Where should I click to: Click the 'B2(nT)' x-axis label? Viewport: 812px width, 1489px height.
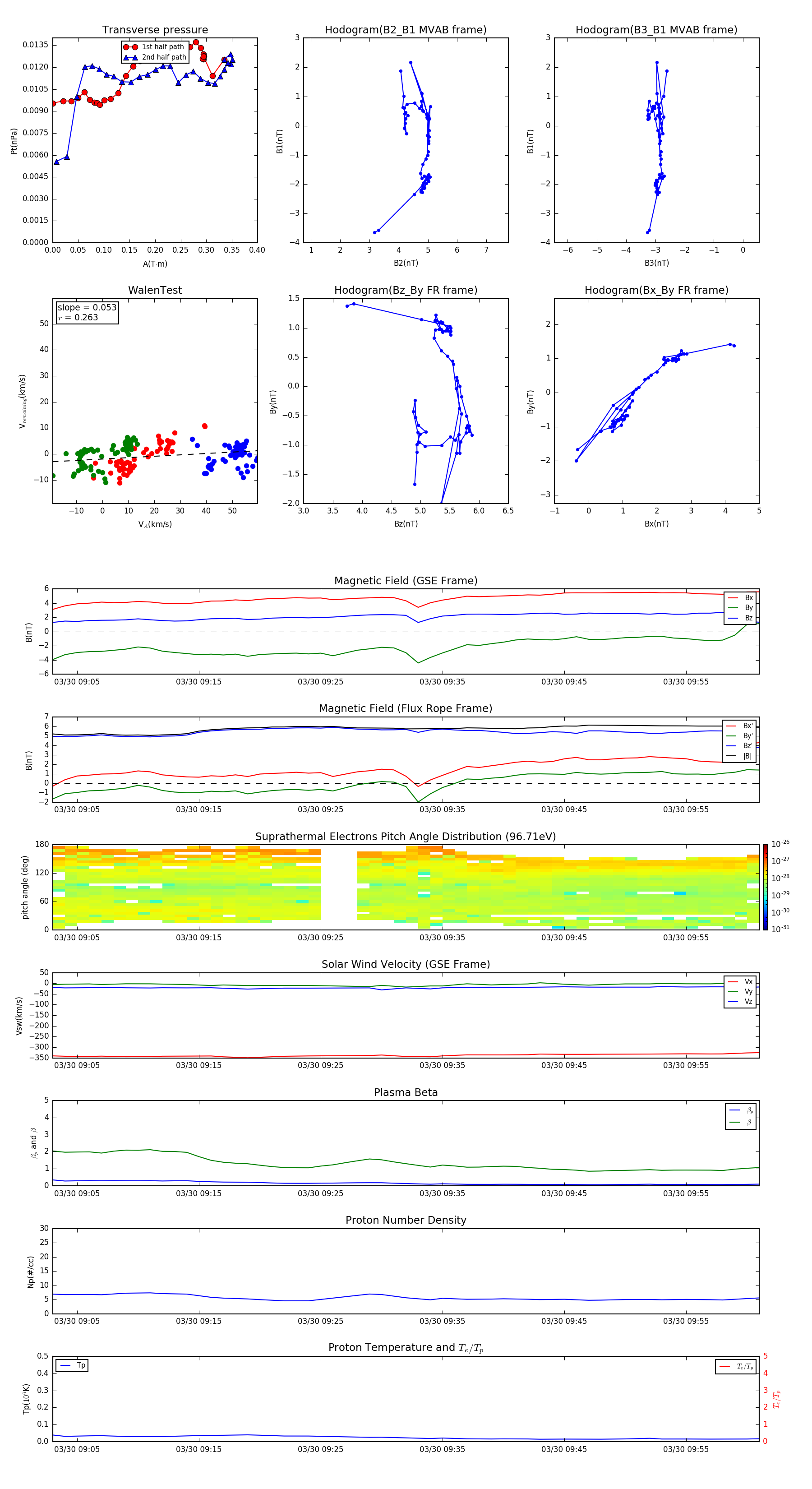tap(406, 263)
